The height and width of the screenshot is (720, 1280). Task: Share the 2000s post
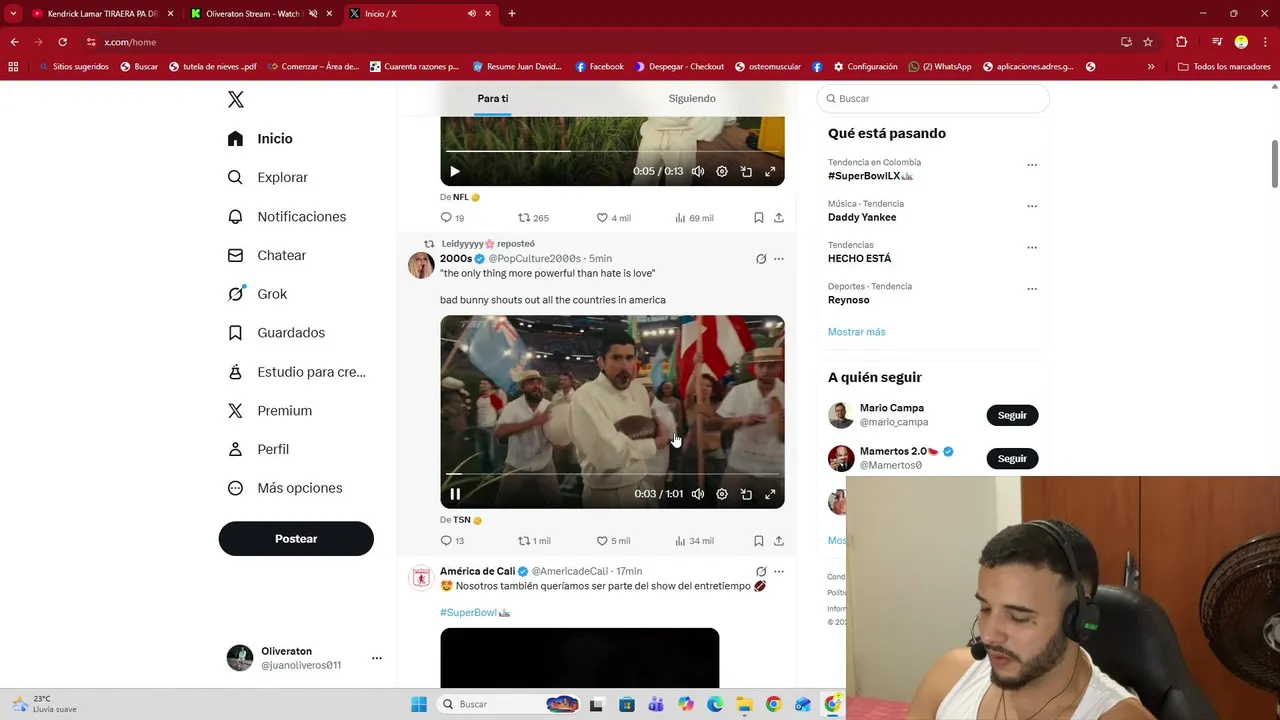(779, 541)
